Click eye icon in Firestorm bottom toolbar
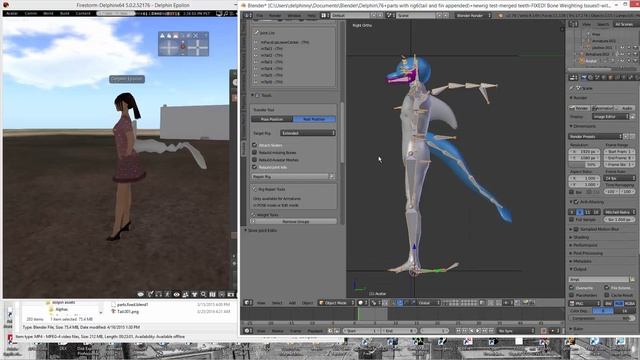Screen dimensions: 640x360 pyautogui.click(x=176, y=294)
